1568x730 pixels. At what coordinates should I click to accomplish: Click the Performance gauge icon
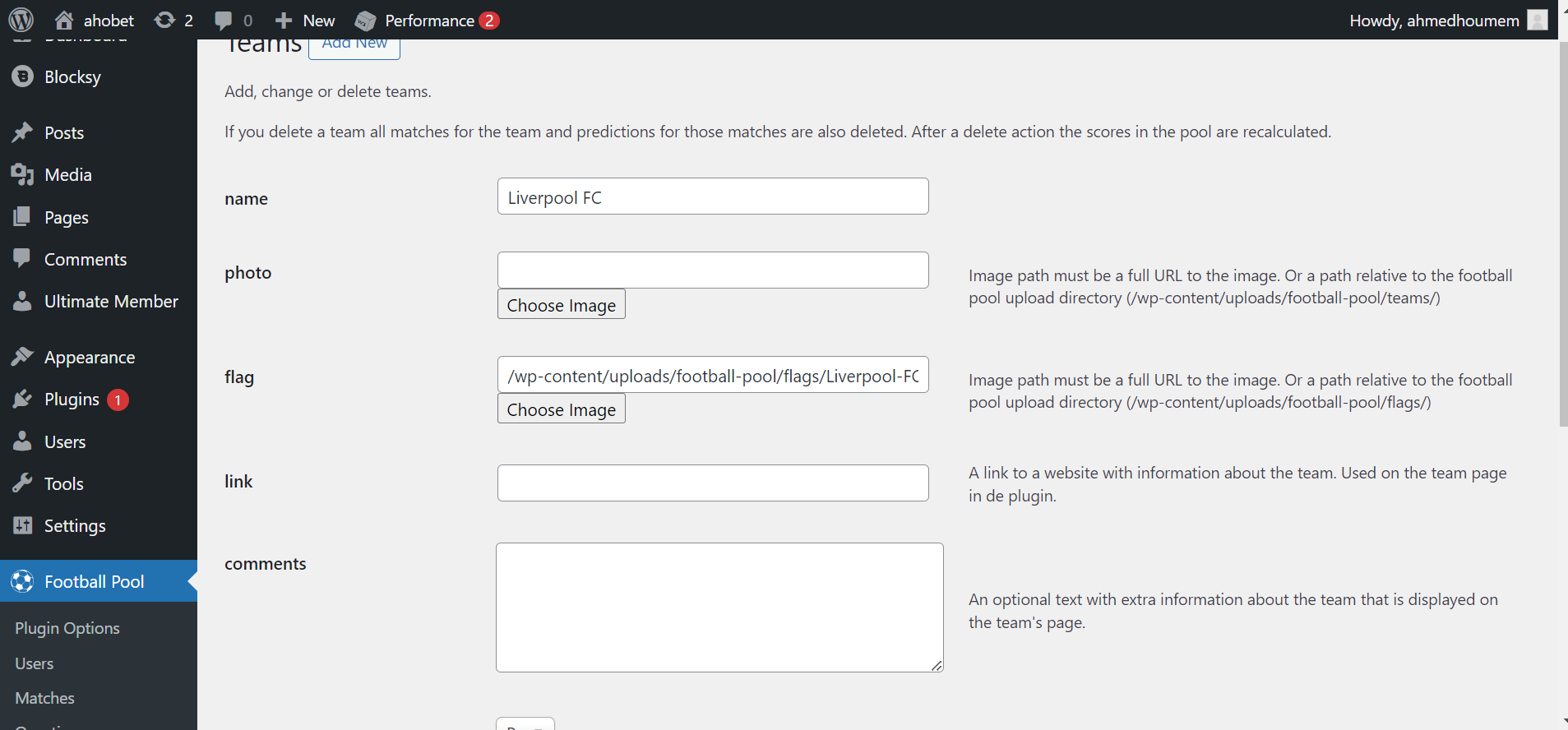pyautogui.click(x=365, y=21)
